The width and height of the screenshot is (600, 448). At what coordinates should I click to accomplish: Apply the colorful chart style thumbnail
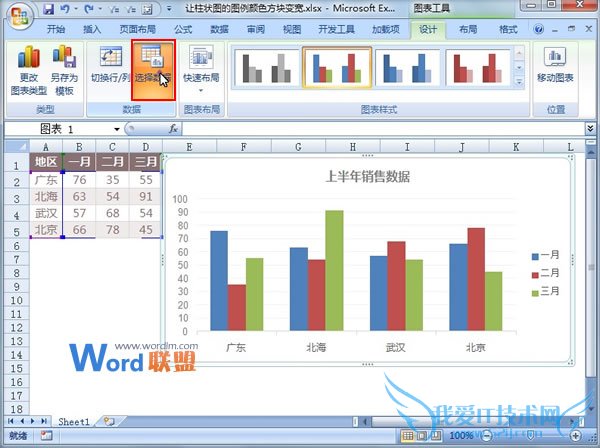point(337,68)
